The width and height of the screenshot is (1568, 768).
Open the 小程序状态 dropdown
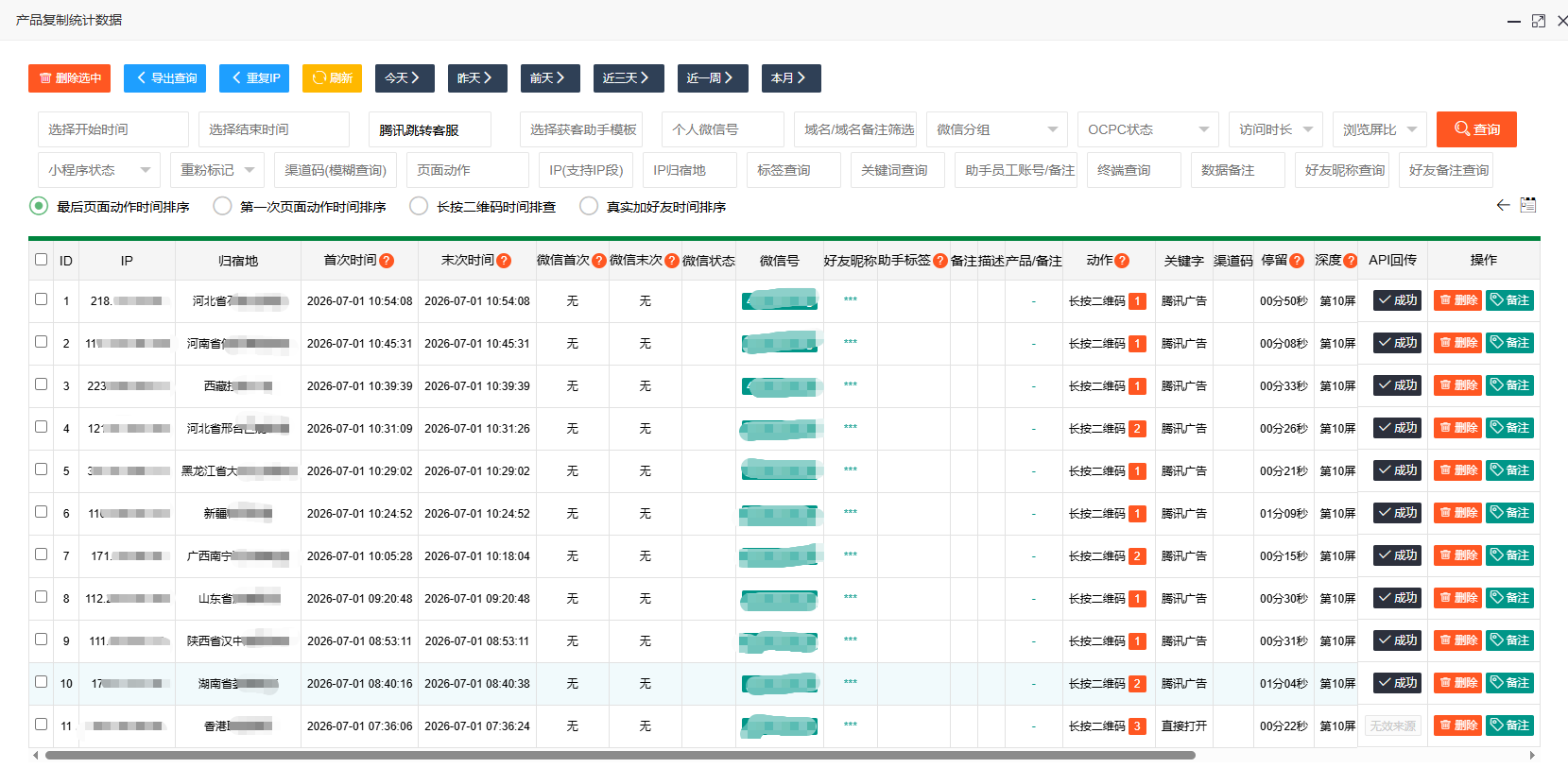(99, 170)
